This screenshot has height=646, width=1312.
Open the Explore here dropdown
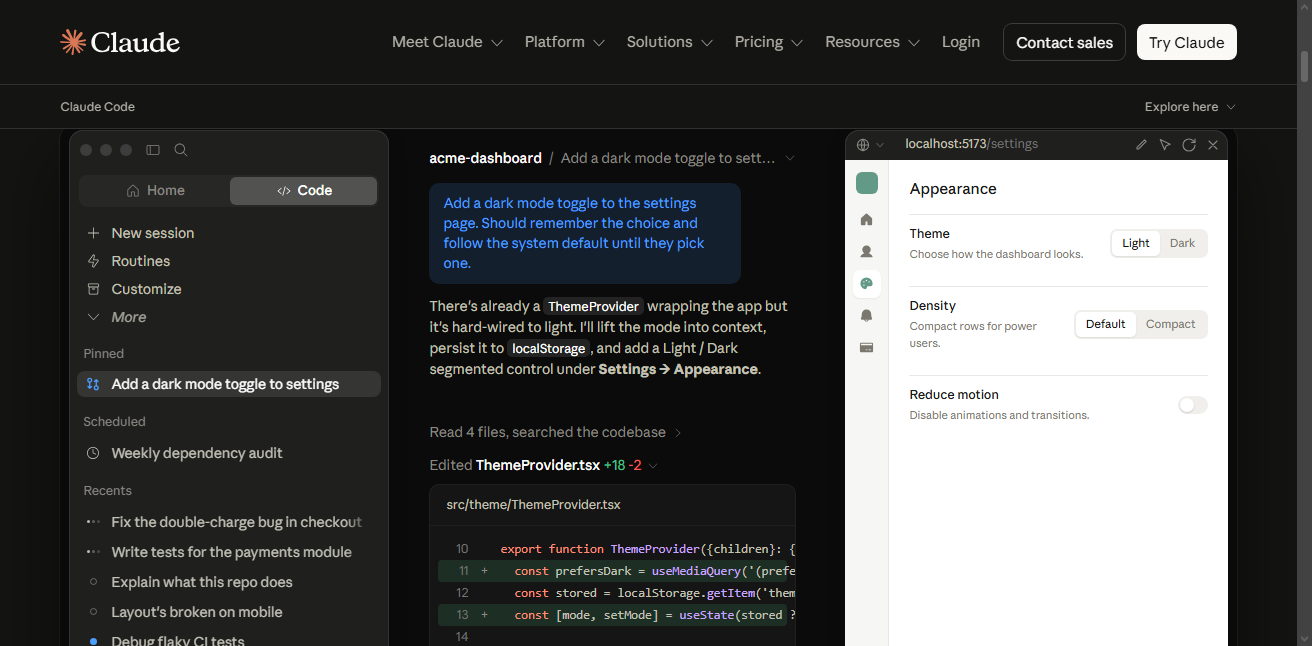point(1190,107)
